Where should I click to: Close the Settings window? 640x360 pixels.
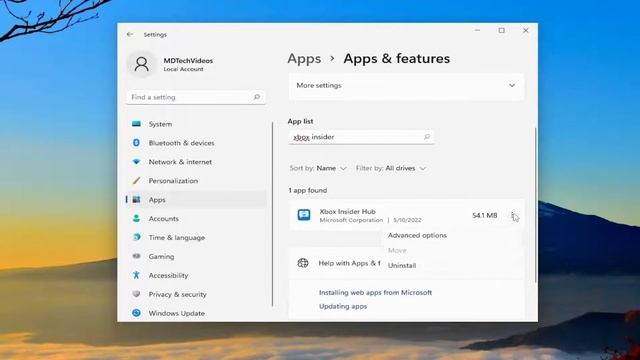[526, 31]
